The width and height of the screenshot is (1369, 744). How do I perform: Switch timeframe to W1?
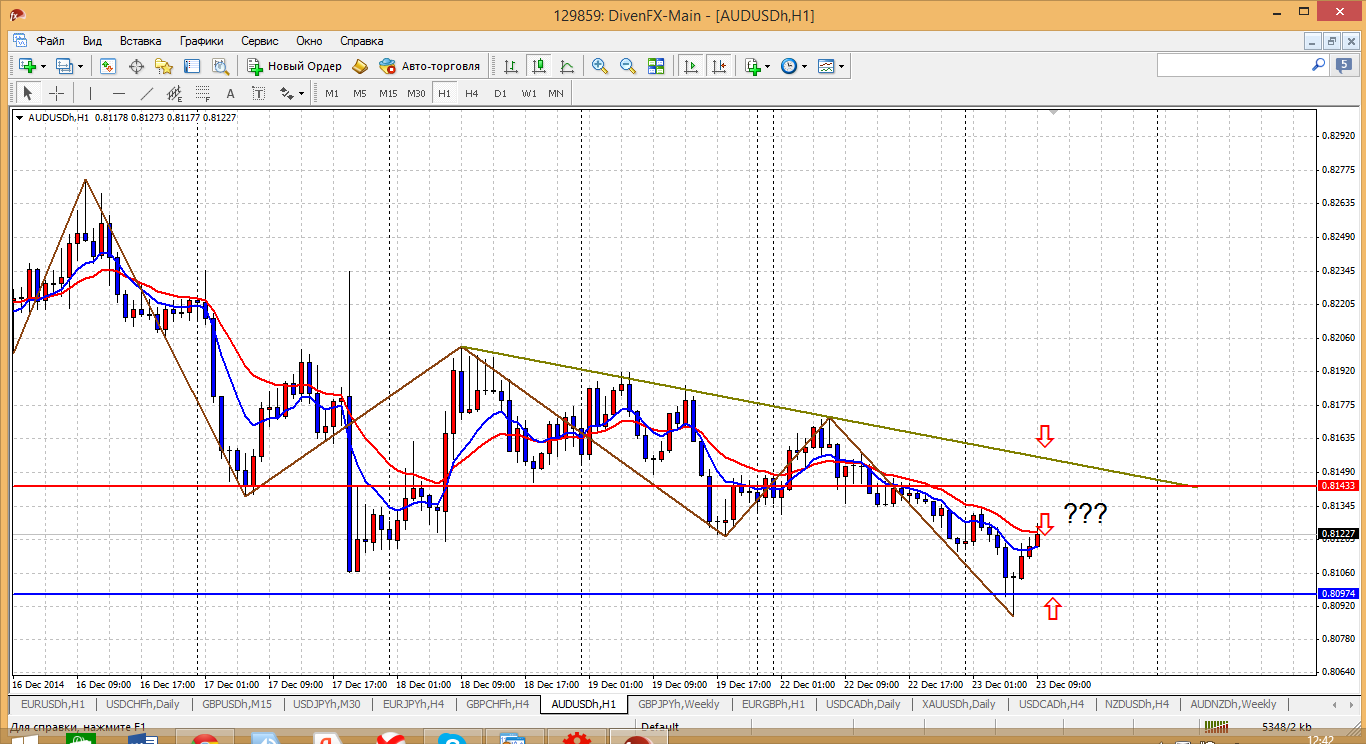(528, 93)
